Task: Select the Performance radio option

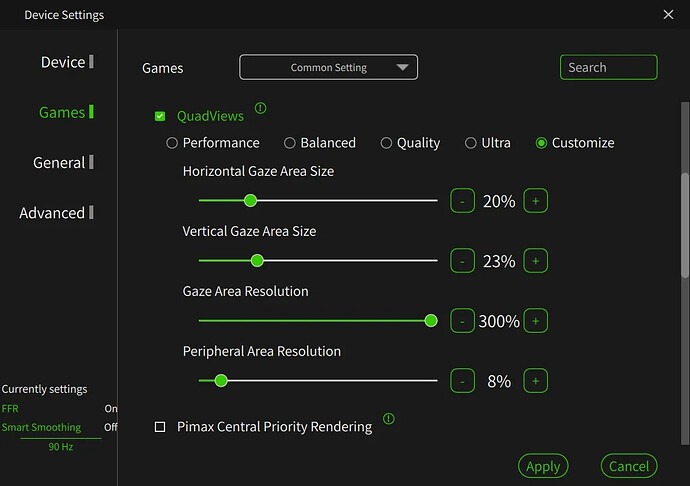Action: pyautogui.click(x=172, y=143)
